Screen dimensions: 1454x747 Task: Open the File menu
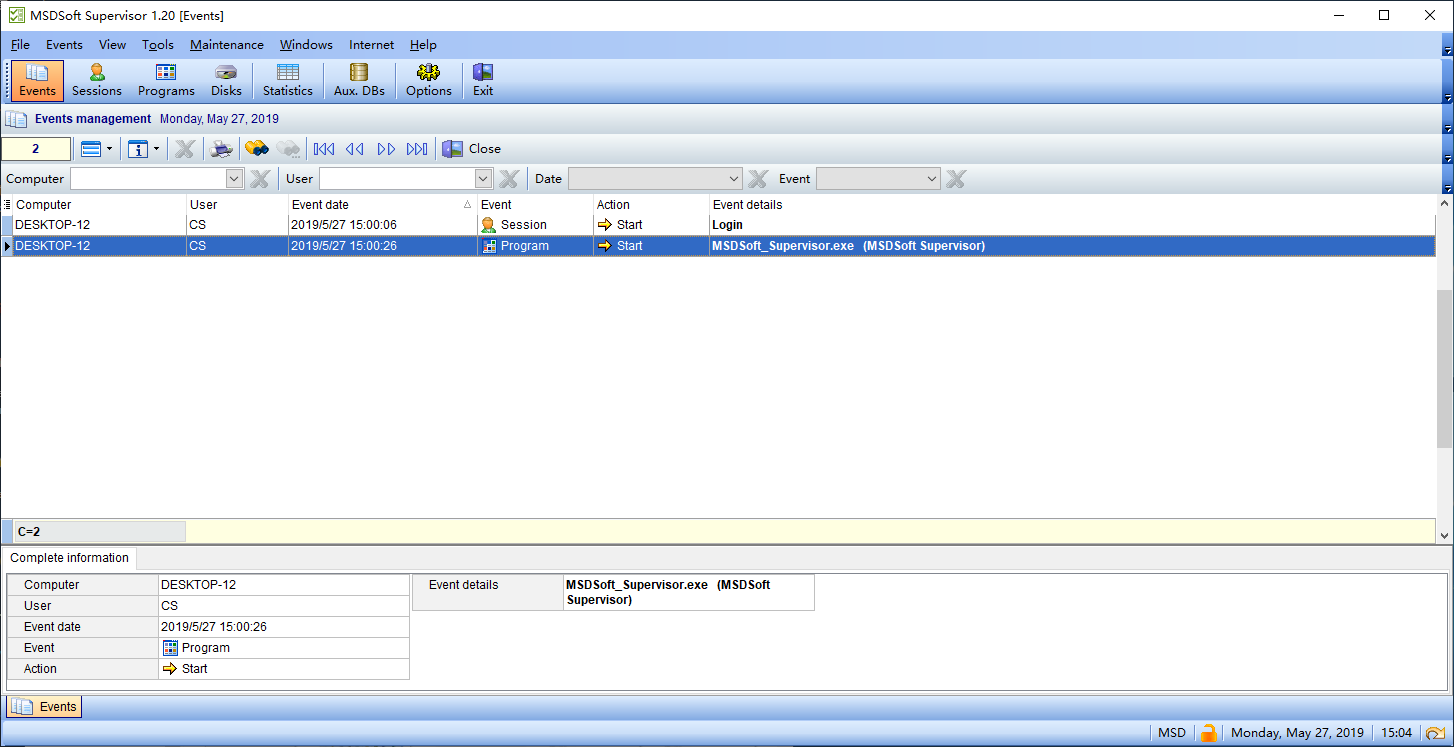click(x=20, y=45)
